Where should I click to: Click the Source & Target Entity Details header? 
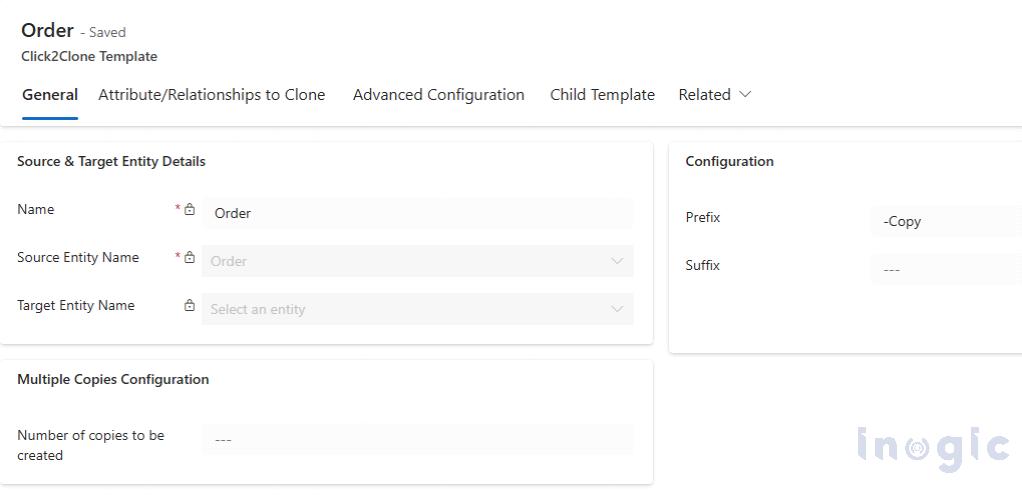[x=111, y=161]
